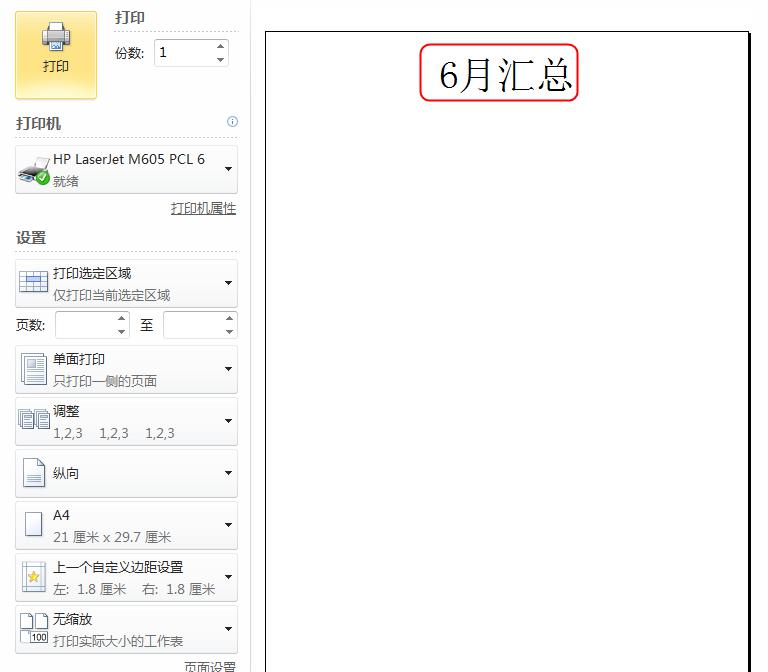Open 打印机属性 link
This screenshot has width=768, height=672.
point(203,208)
